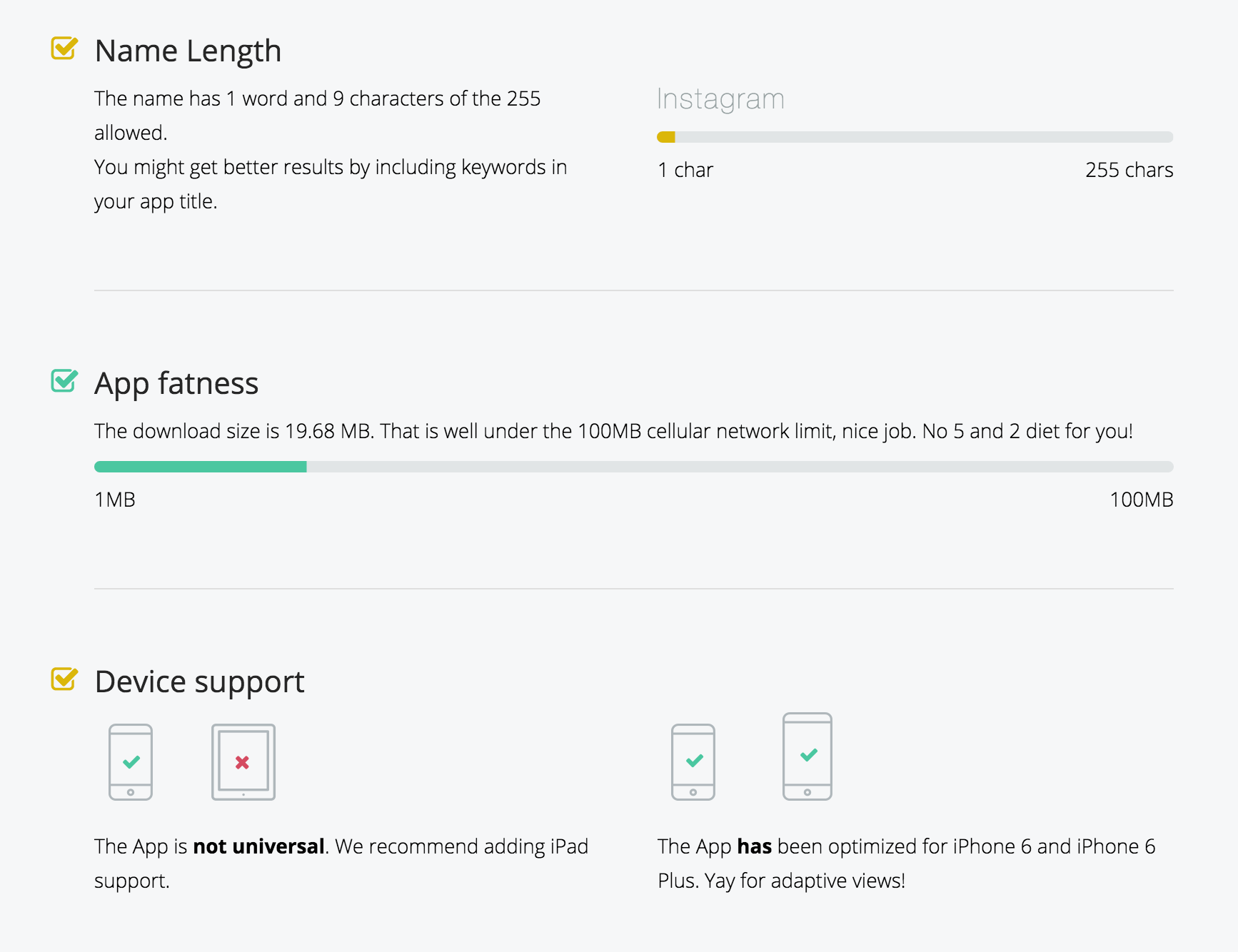Click the iPad unsupported device icon
The width and height of the screenshot is (1238, 952).
click(243, 761)
